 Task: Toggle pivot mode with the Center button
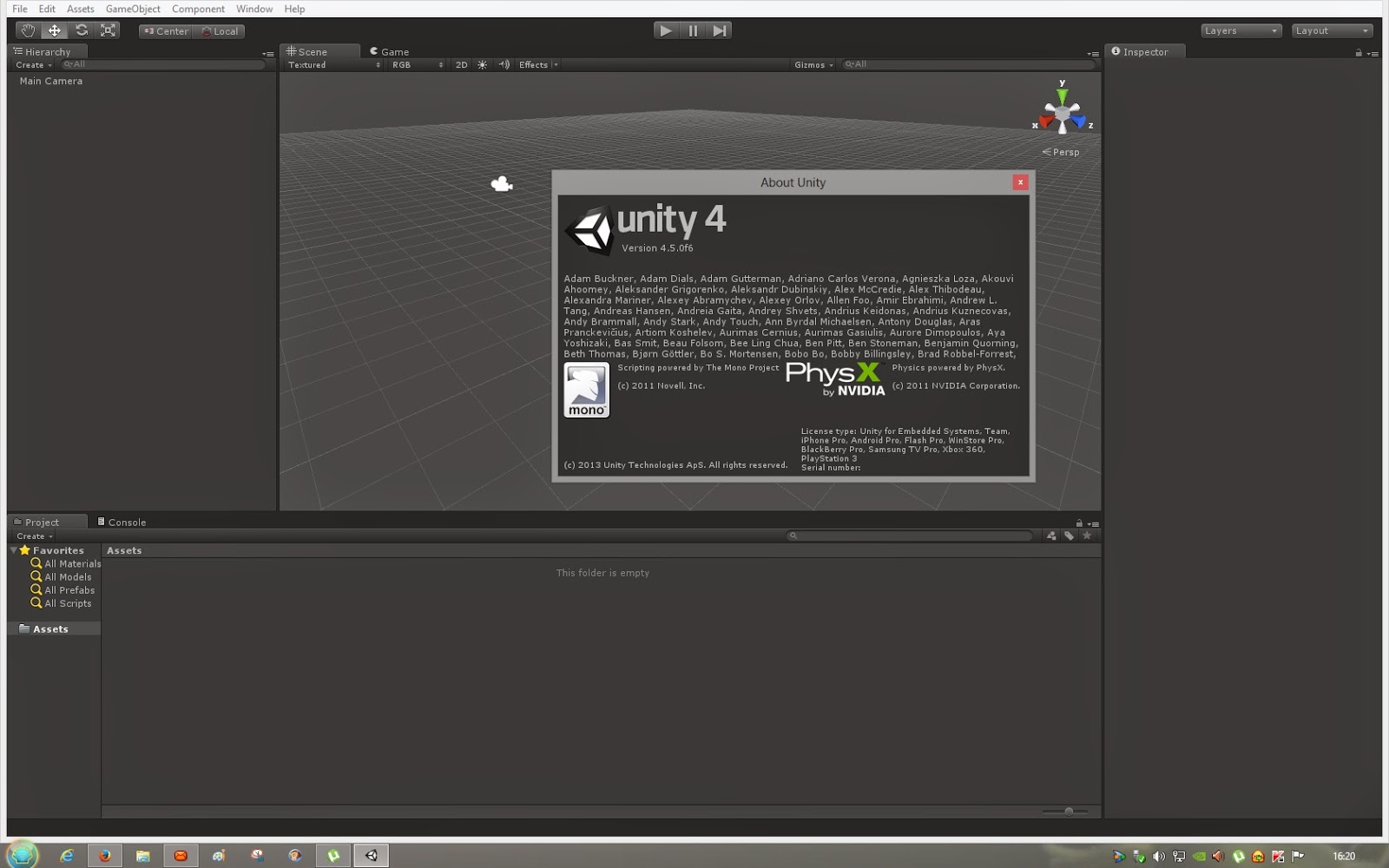point(166,31)
